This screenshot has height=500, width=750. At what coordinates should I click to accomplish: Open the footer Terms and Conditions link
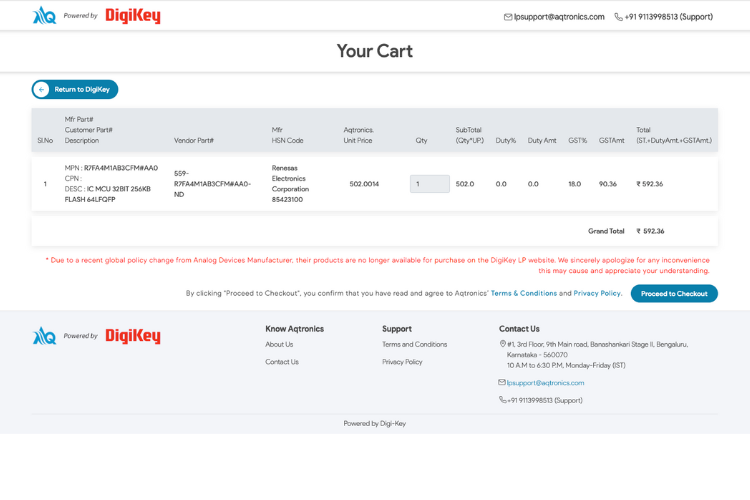coord(415,344)
